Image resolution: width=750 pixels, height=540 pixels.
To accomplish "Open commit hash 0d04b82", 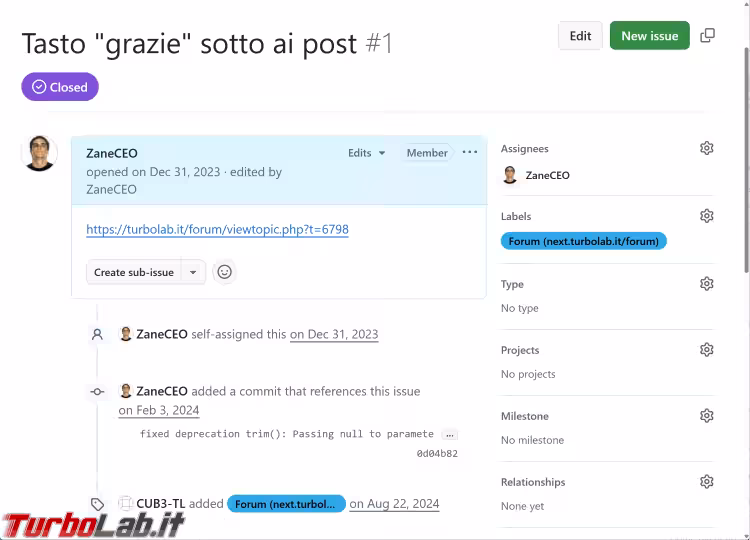I will pyautogui.click(x=437, y=453).
